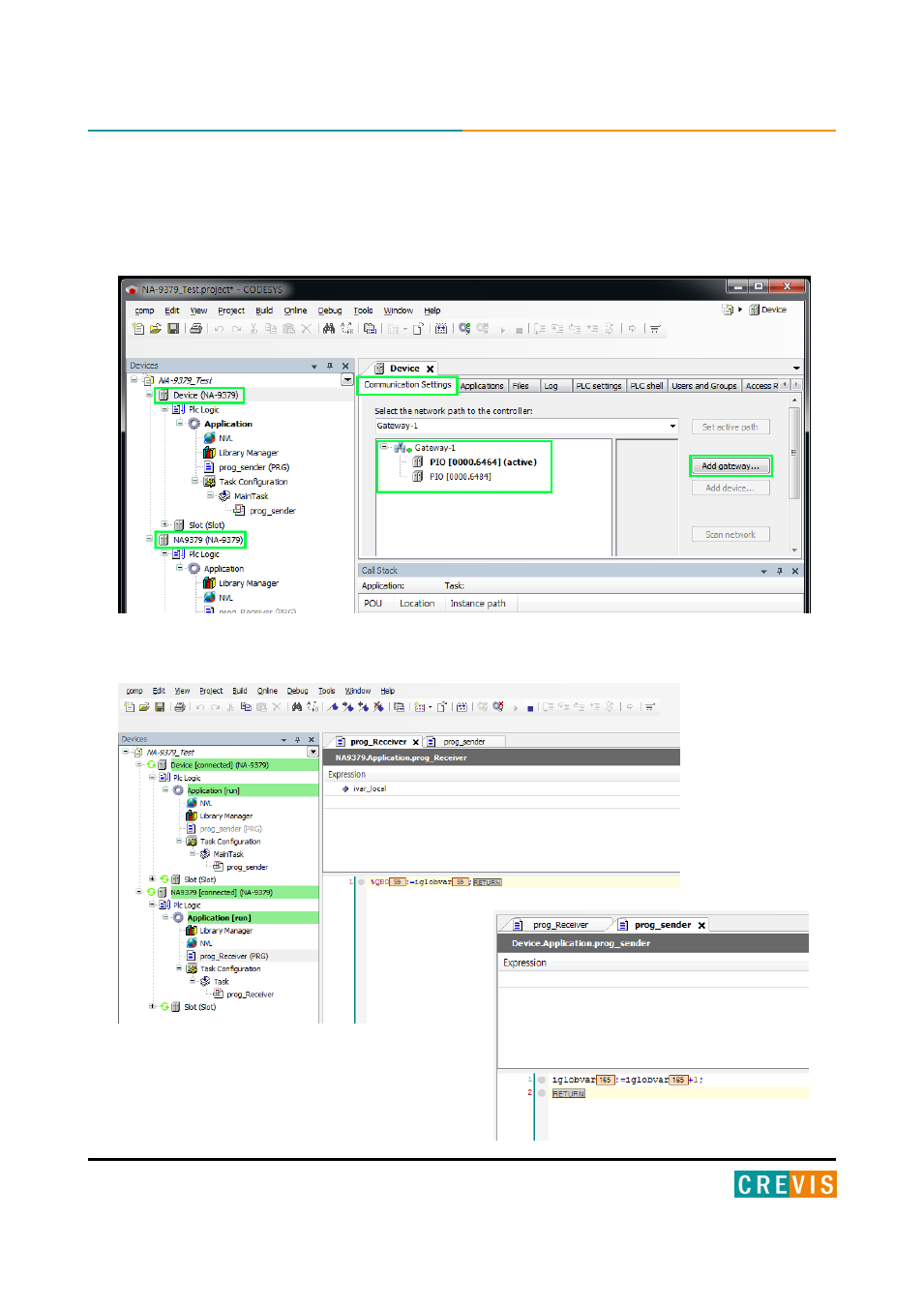Collapse the NA9379 (NA-9379) tree node
This screenshot has width=924, height=1306.
click(x=149, y=540)
